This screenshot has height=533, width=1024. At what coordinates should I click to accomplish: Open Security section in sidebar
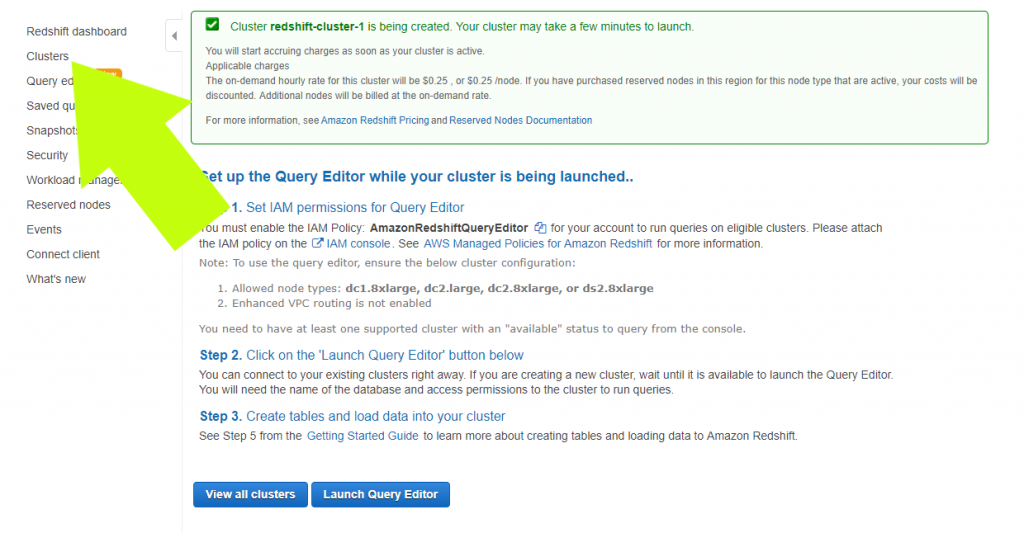47,155
